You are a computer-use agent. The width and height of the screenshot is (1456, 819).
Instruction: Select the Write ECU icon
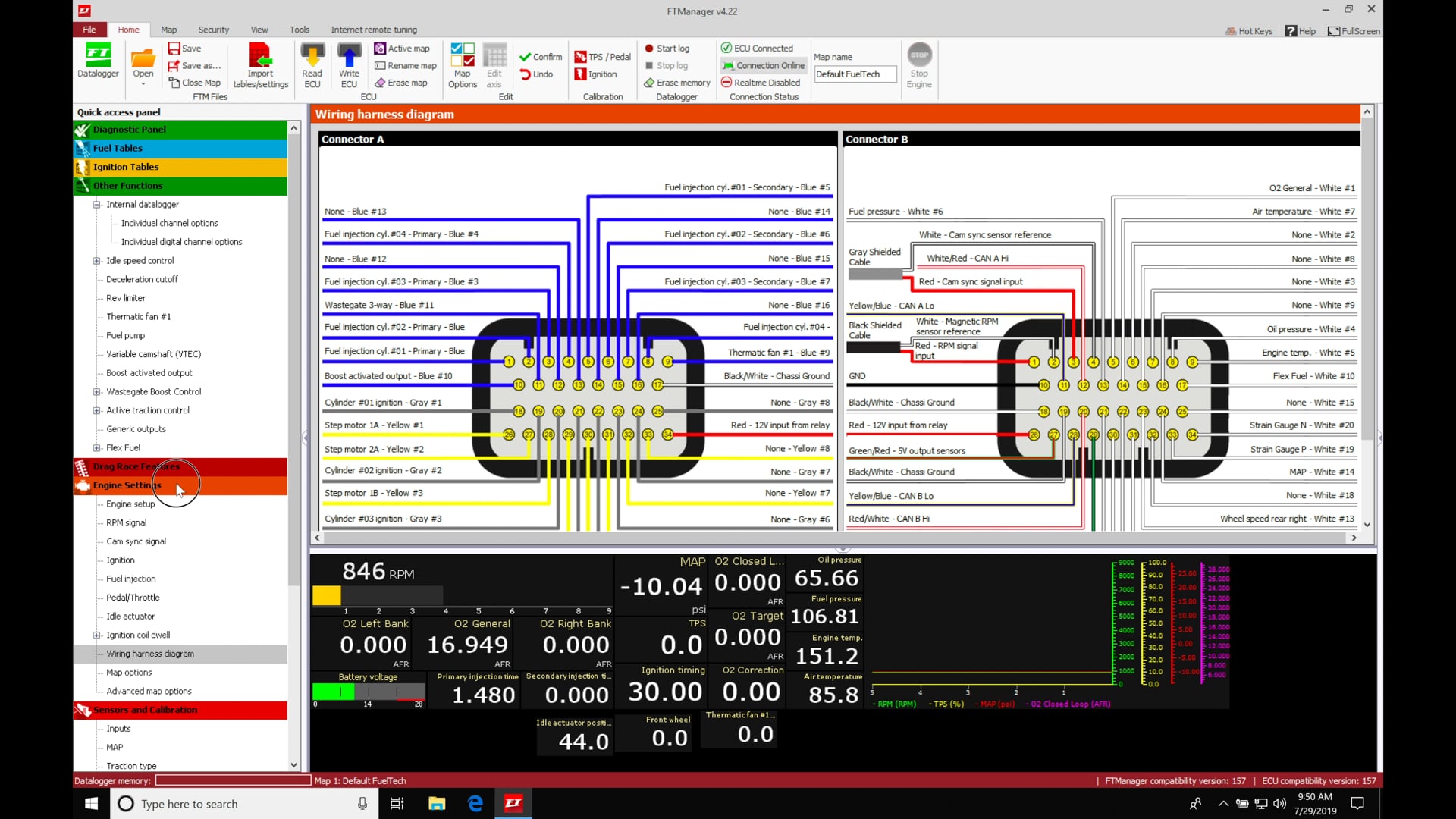pyautogui.click(x=349, y=64)
